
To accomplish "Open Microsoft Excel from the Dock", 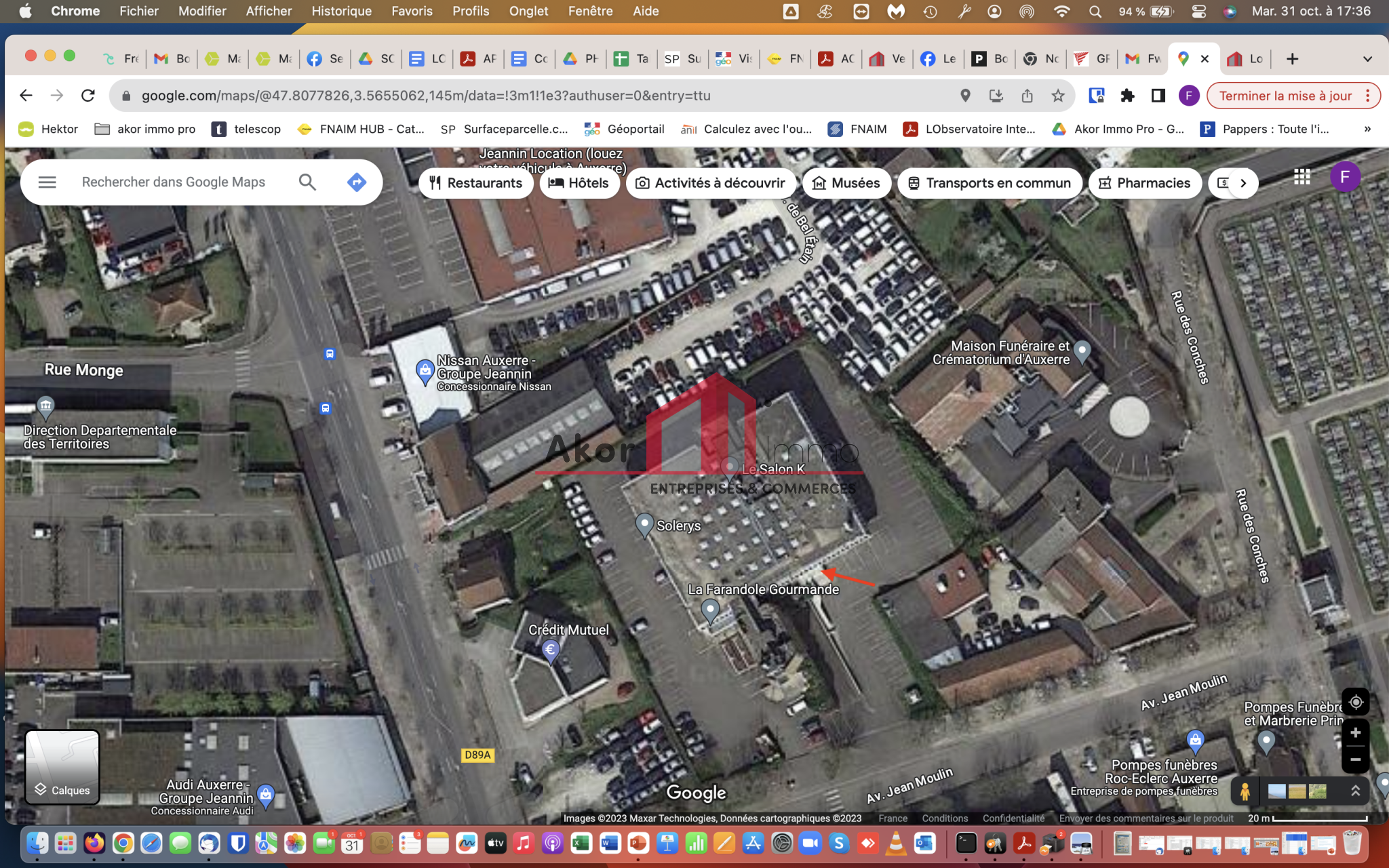I will 581,844.
